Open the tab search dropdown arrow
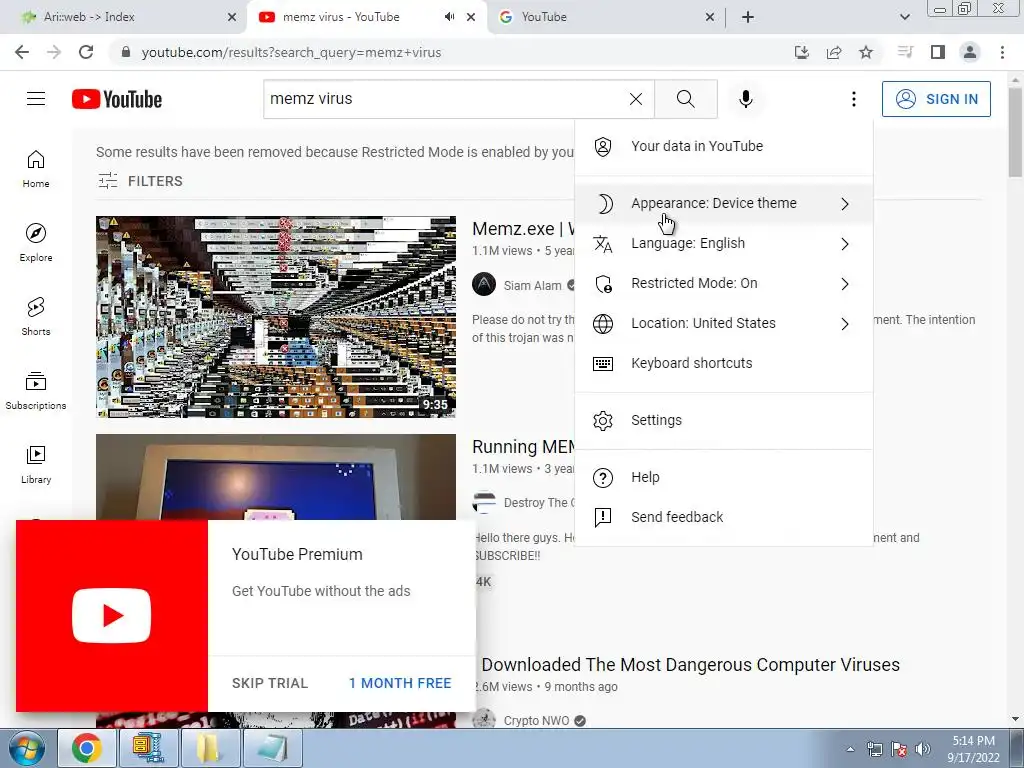This screenshot has height=768, width=1024. pyautogui.click(x=904, y=17)
